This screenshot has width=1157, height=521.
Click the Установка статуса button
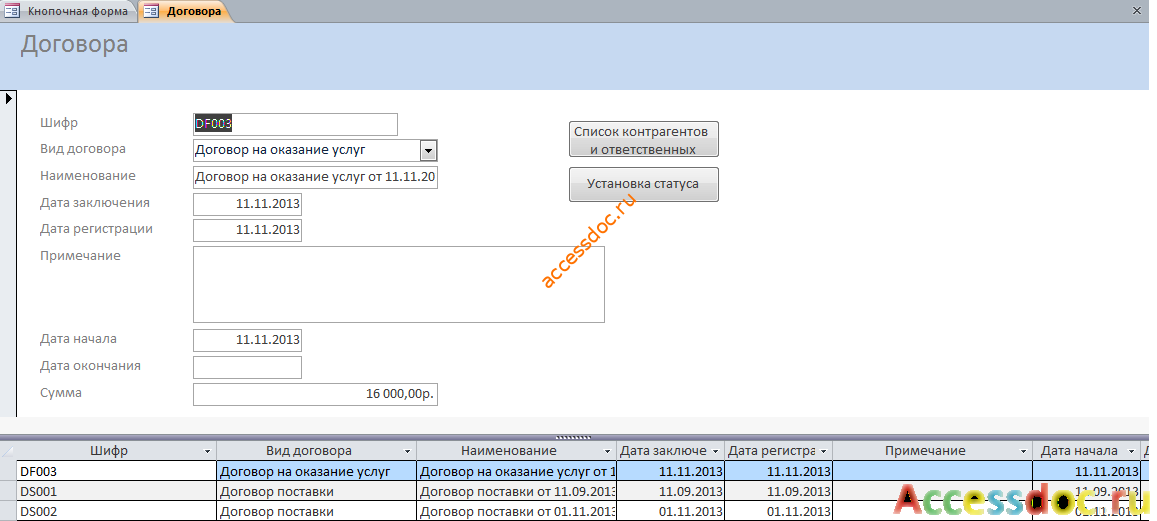643,184
